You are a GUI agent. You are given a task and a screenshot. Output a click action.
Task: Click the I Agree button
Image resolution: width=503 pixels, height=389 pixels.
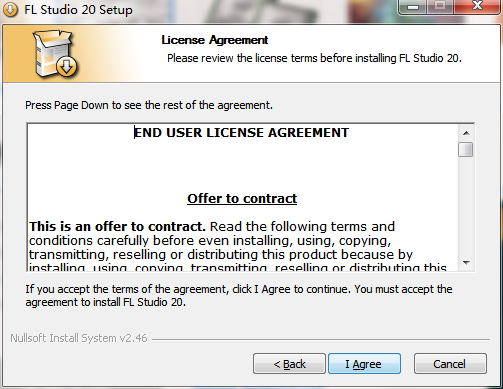pos(364,364)
